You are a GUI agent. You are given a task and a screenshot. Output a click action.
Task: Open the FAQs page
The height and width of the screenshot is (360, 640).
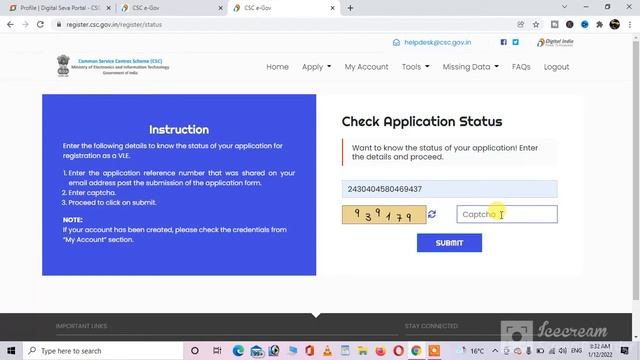[521, 67]
